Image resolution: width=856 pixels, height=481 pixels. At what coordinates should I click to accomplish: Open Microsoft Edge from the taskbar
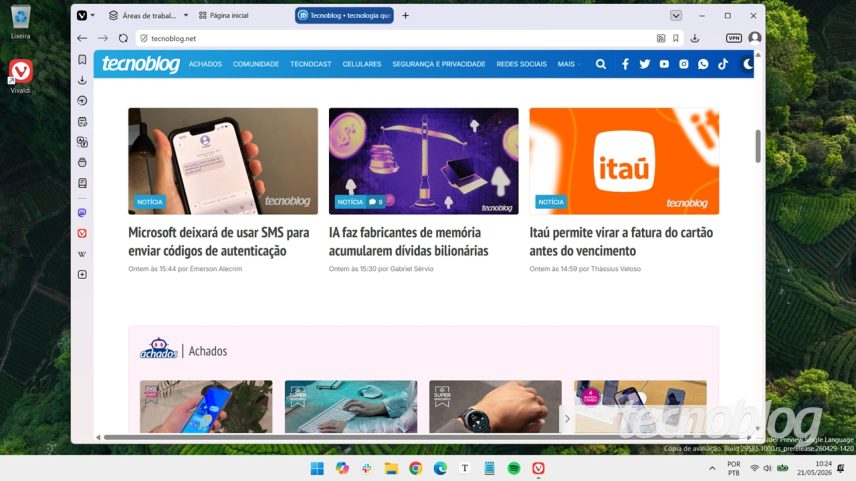[440, 468]
